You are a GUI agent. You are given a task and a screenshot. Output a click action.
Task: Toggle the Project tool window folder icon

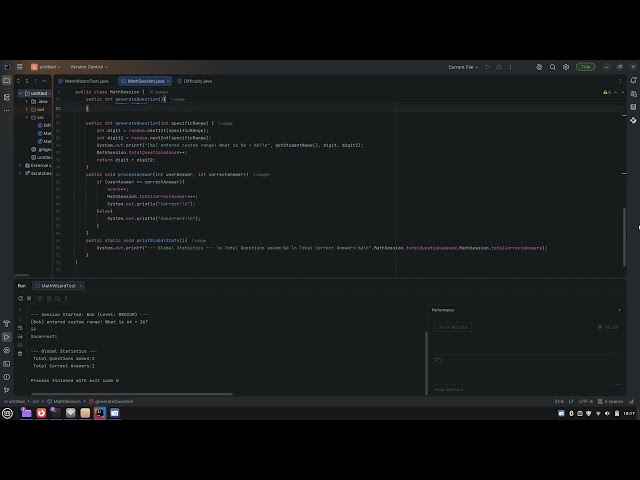tap(7, 80)
